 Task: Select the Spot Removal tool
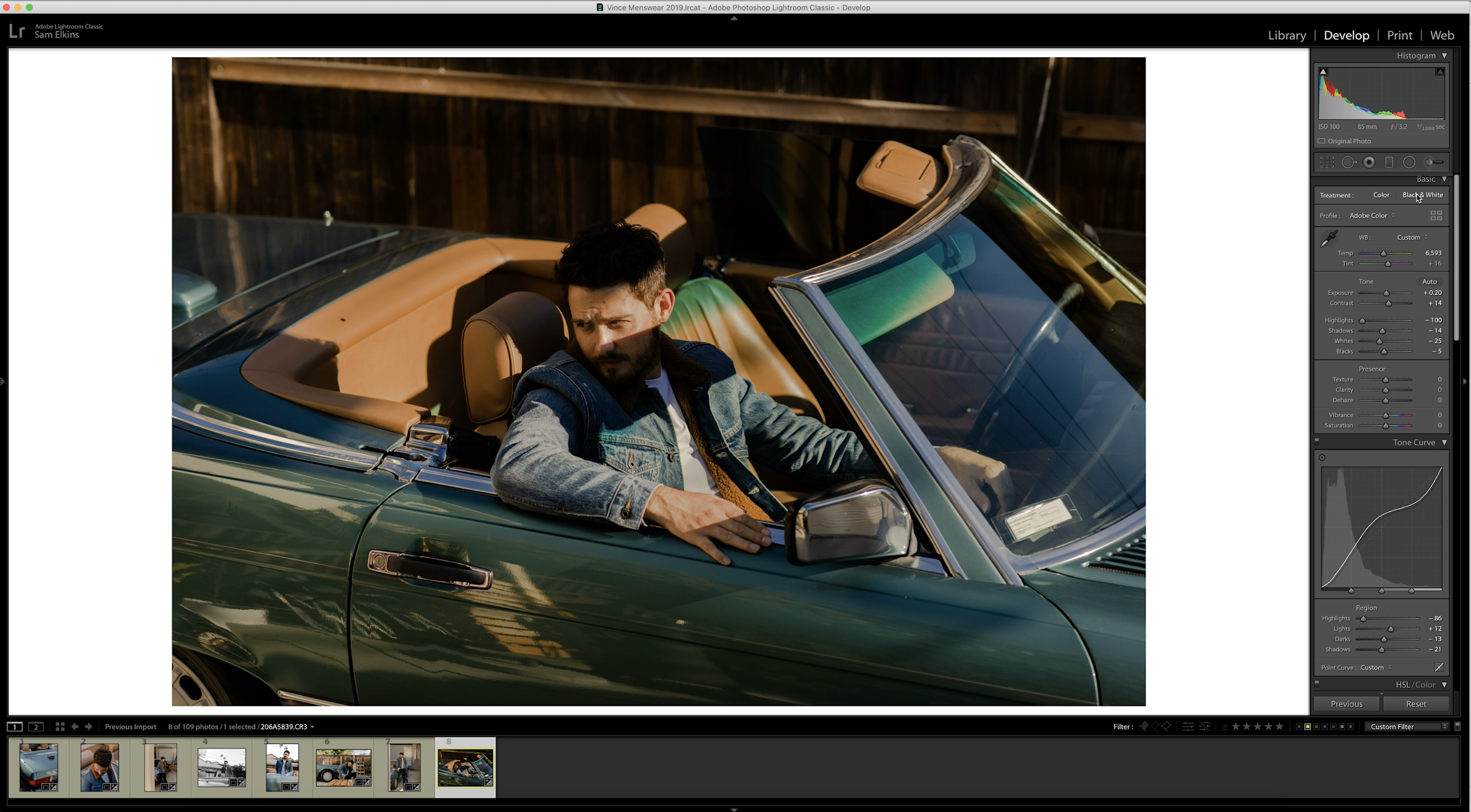pos(1348,163)
